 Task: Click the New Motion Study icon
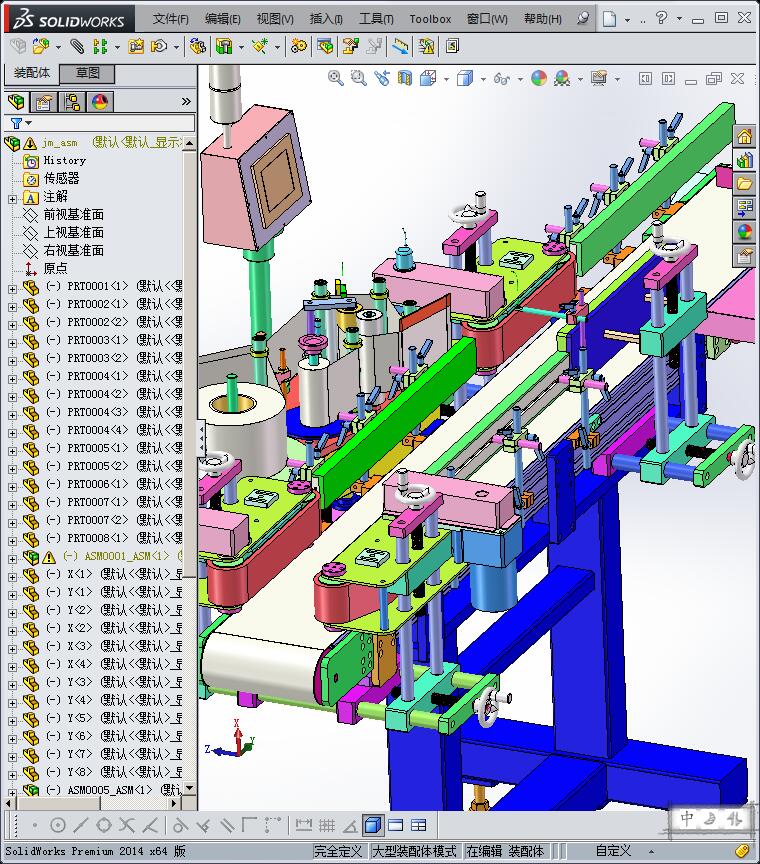coord(299,46)
